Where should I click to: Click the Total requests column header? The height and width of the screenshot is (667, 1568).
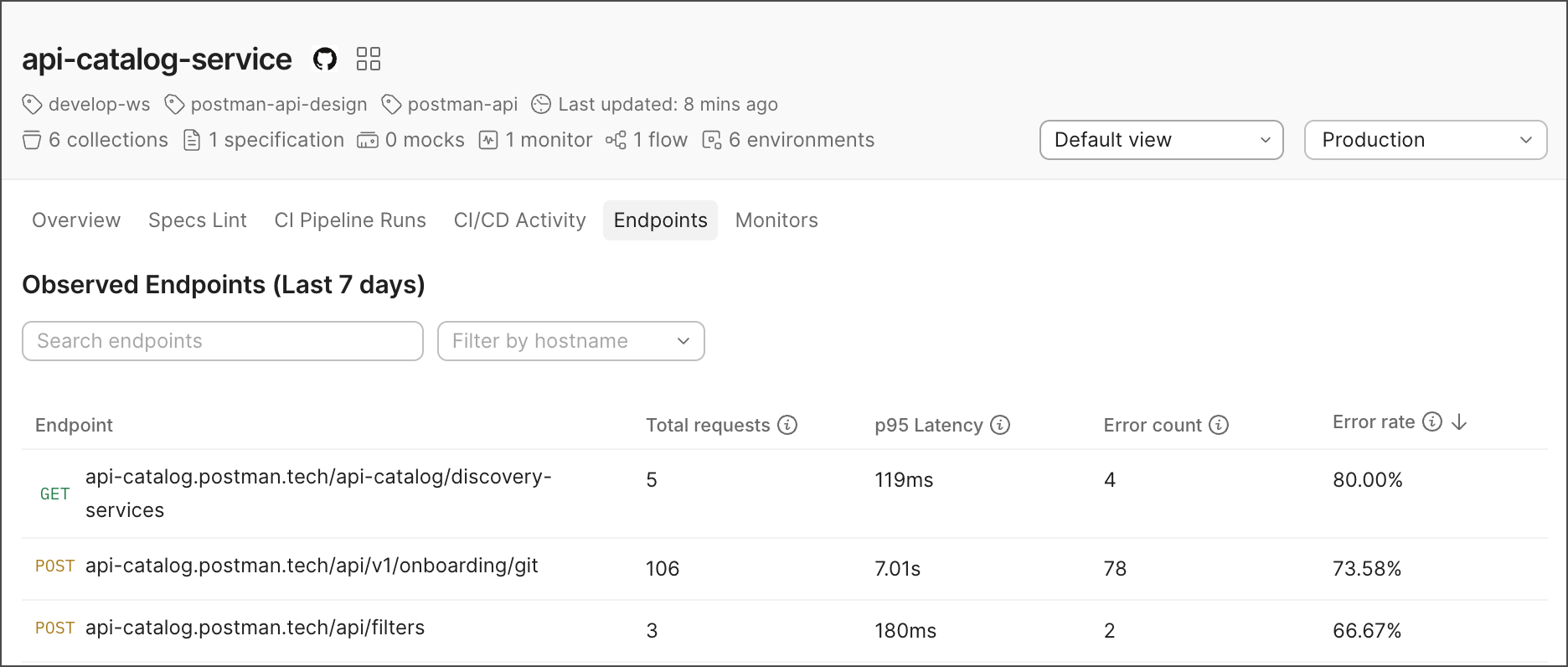pos(708,425)
